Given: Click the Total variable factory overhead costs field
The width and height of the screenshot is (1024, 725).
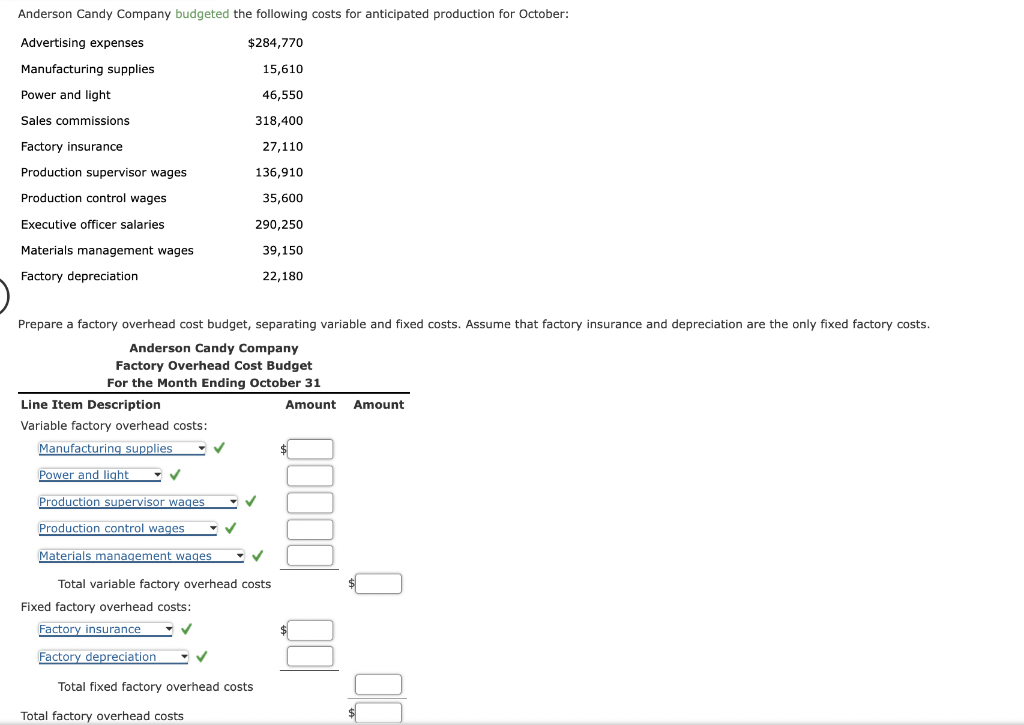Looking at the screenshot, I should coord(379,583).
